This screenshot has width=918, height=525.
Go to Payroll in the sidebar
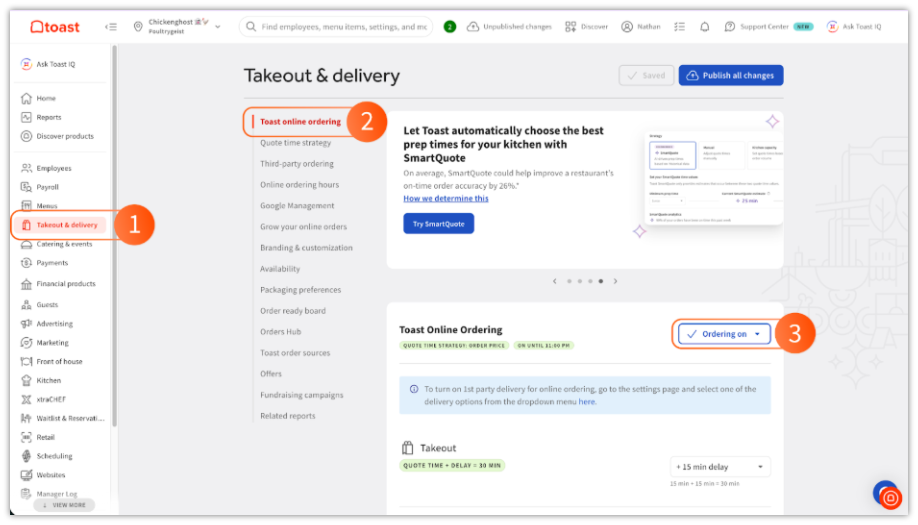point(47,187)
